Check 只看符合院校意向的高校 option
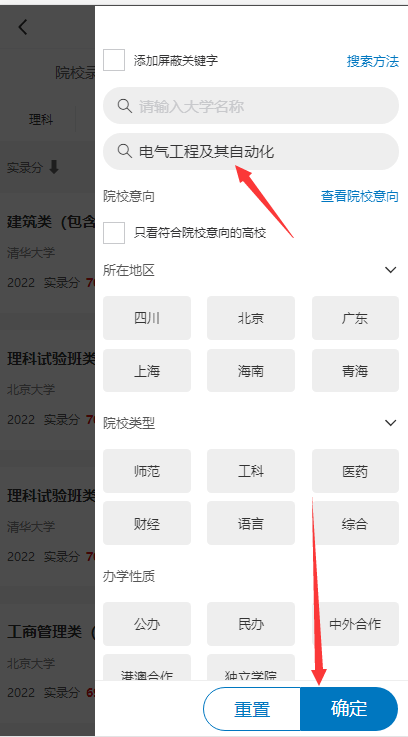 pyautogui.click(x=114, y=233)
